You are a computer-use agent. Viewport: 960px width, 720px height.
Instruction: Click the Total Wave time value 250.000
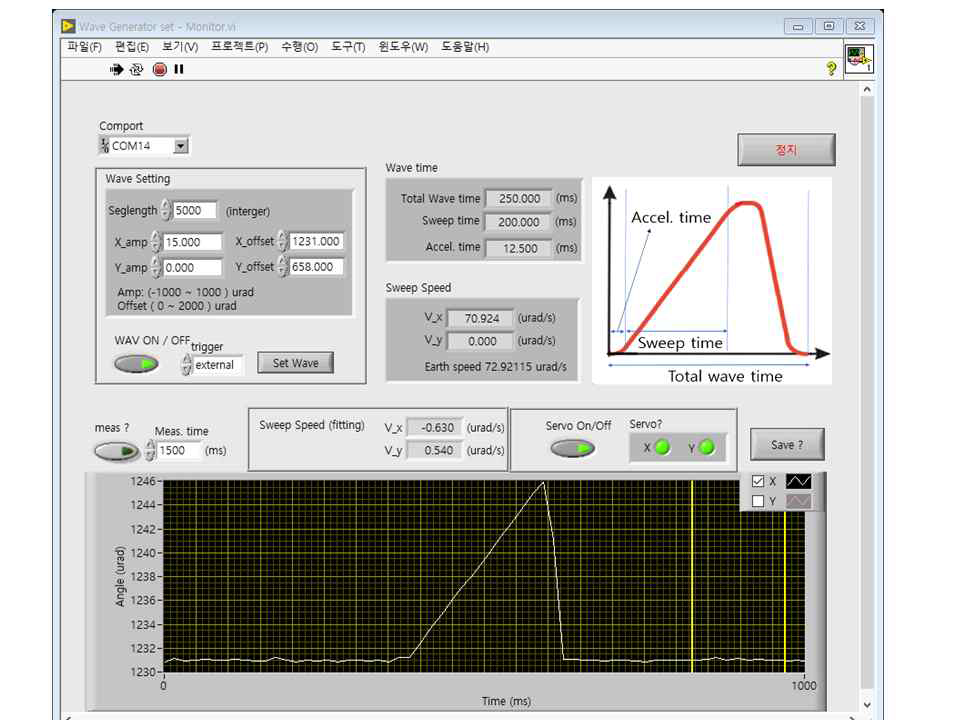519,198
